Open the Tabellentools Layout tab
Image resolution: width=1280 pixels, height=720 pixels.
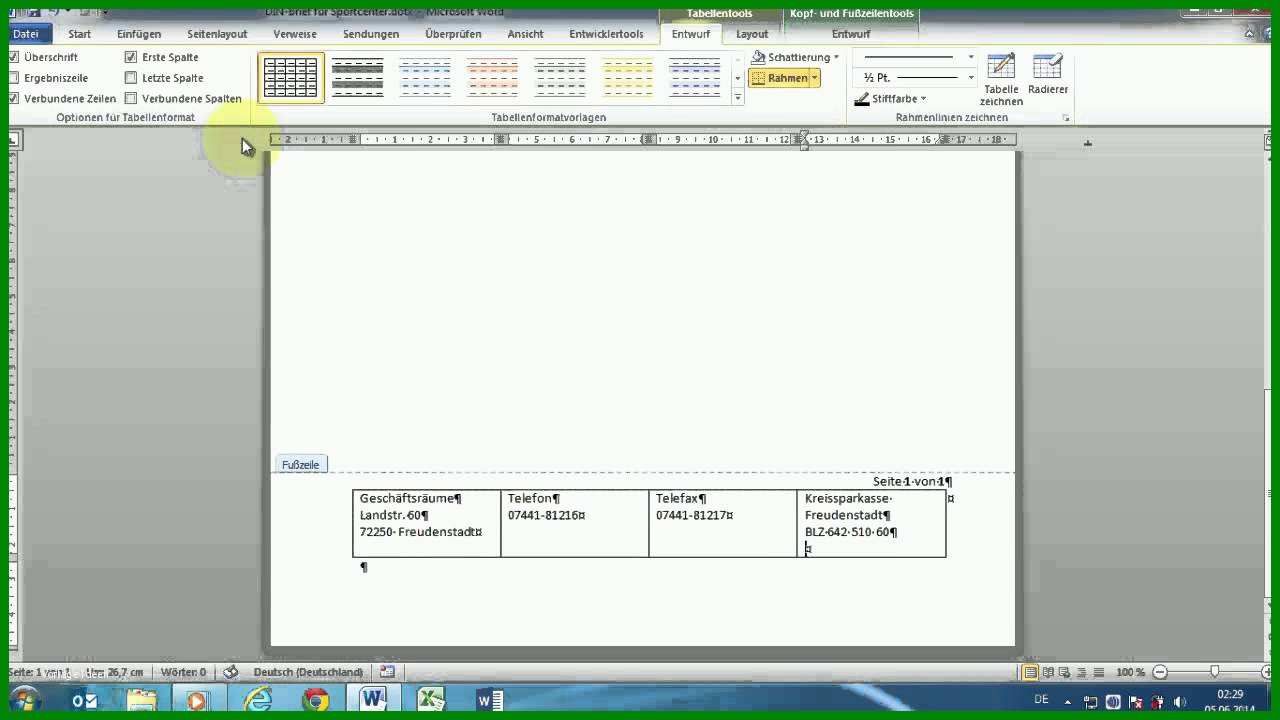point(752,34)
